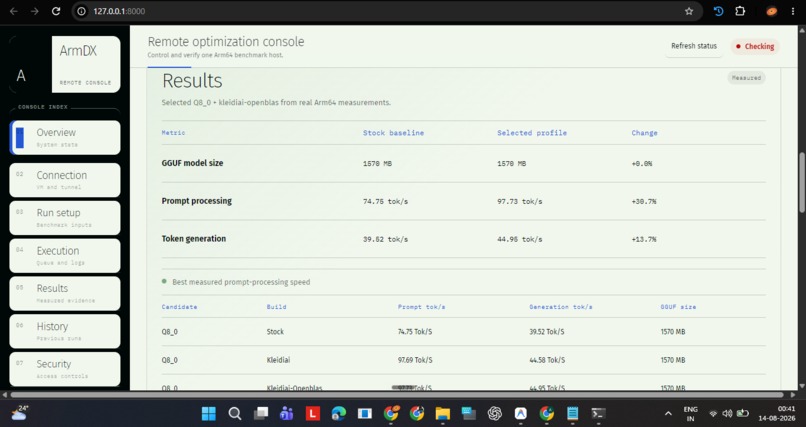Open Task View from the taskbar
The image size is (806, 427).
pyautogui.click(x=261, y=414)
